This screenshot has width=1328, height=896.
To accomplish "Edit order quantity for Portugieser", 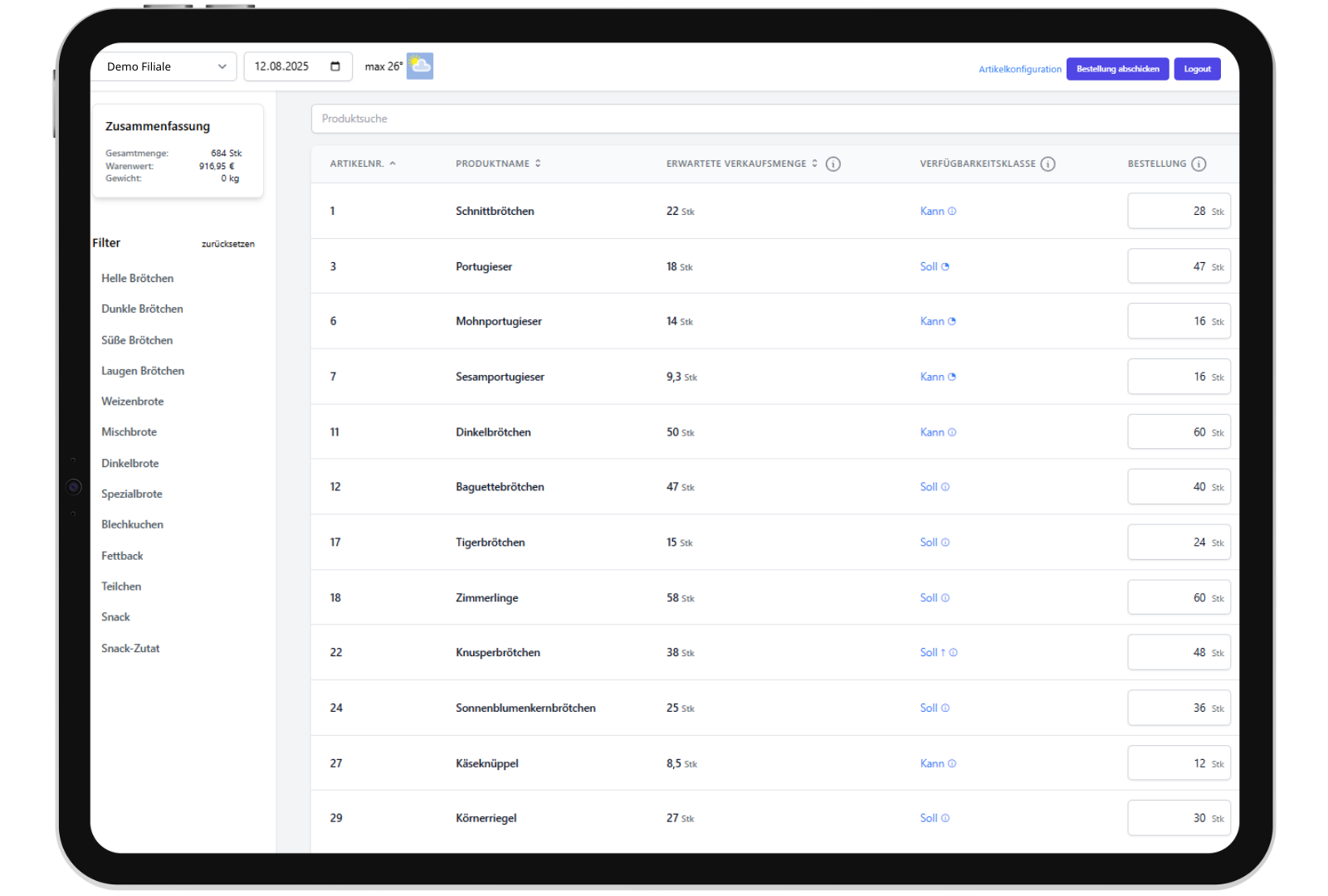I will pos(1179,267).
